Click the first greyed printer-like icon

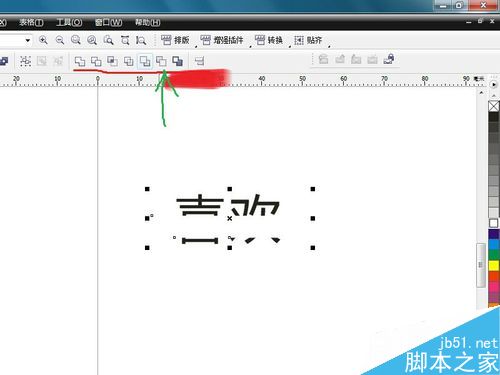(x=323, y=59)
